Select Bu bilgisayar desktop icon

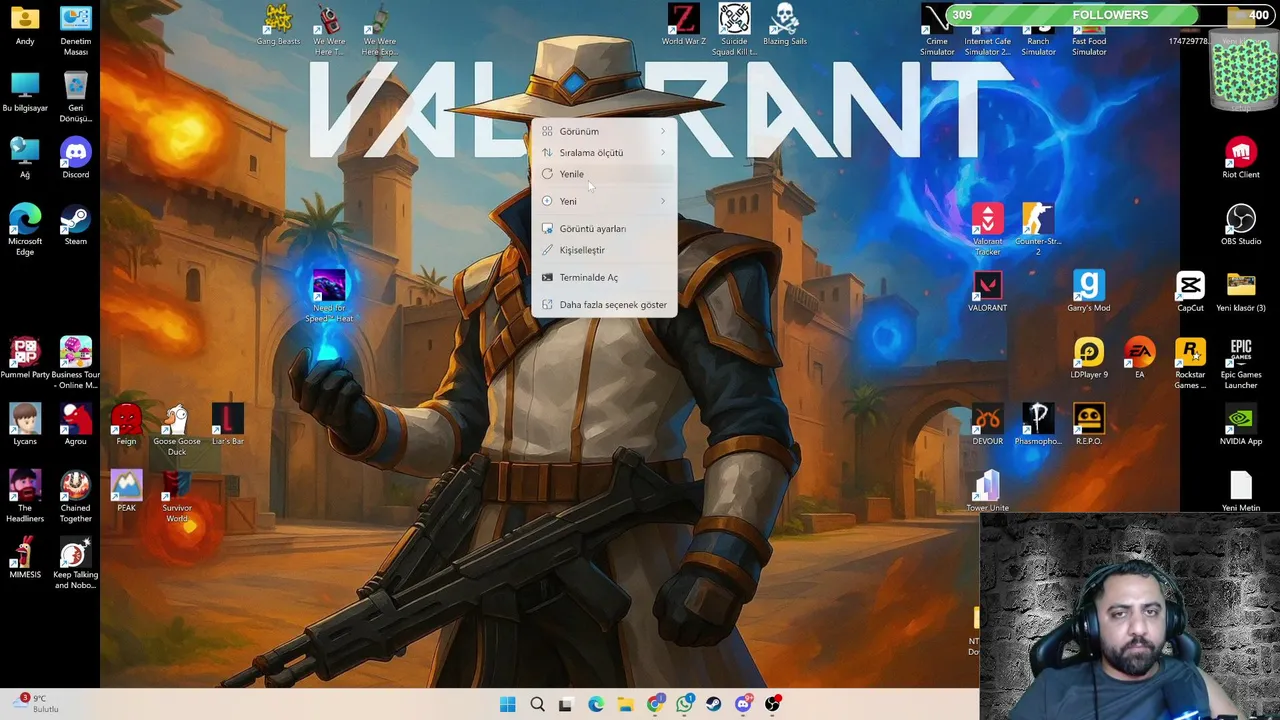(x=25, y=92)
